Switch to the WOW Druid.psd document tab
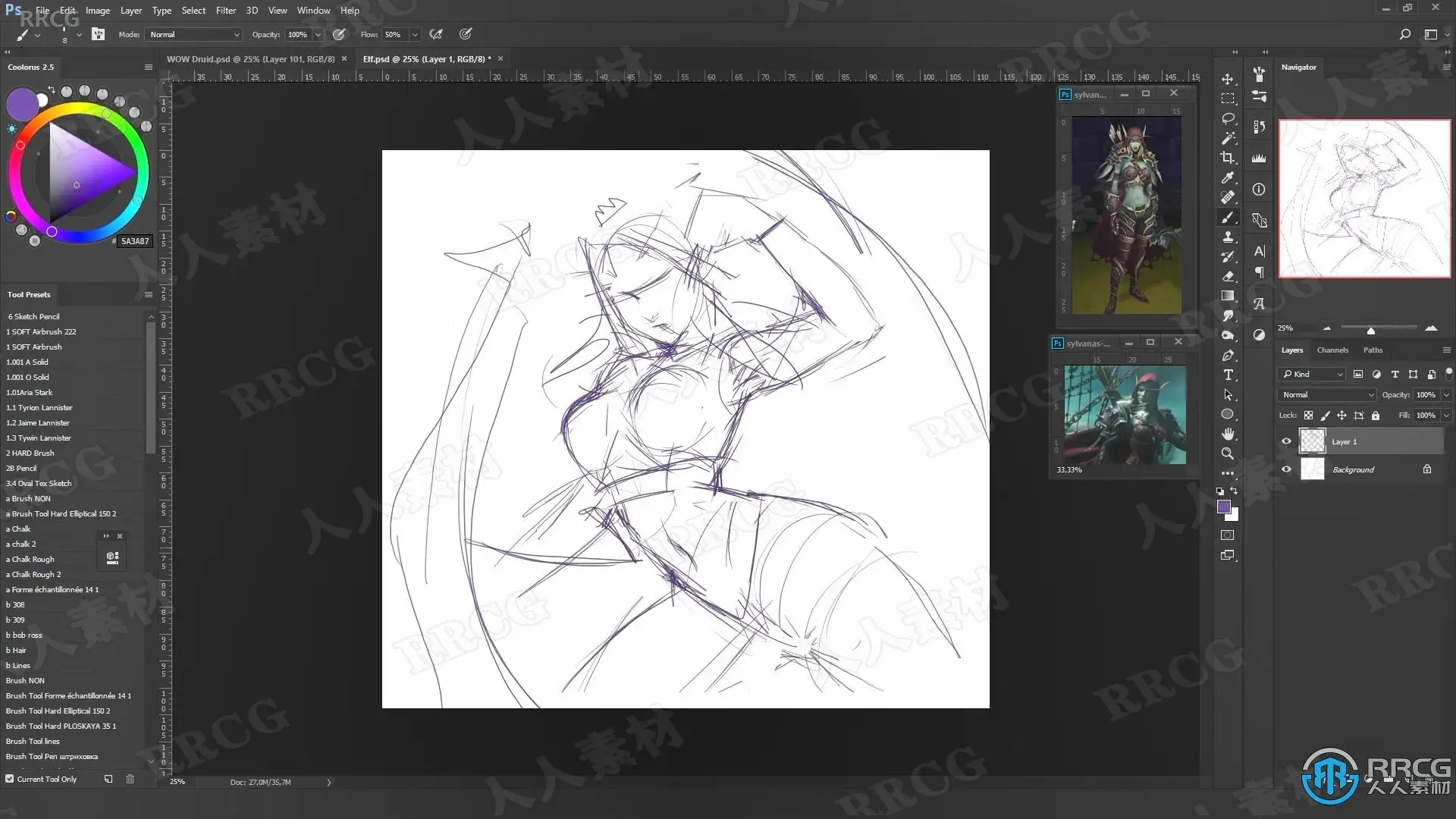The image size is (1456, 819). (x=250, y=58)
